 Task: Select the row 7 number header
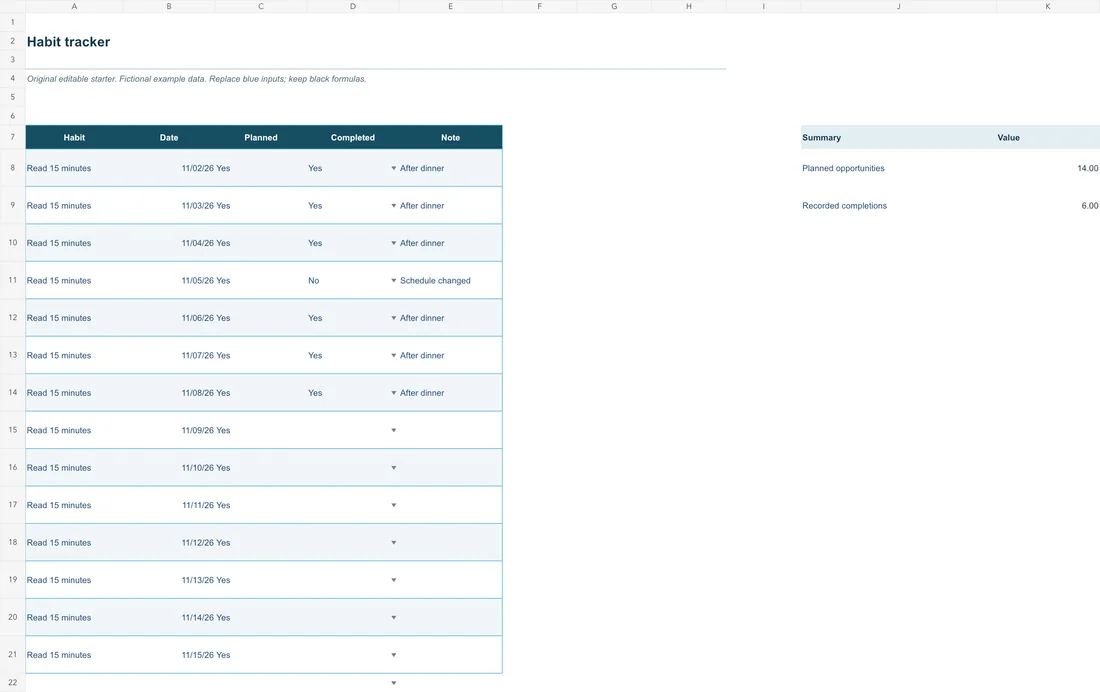click(x=13, y=137)
